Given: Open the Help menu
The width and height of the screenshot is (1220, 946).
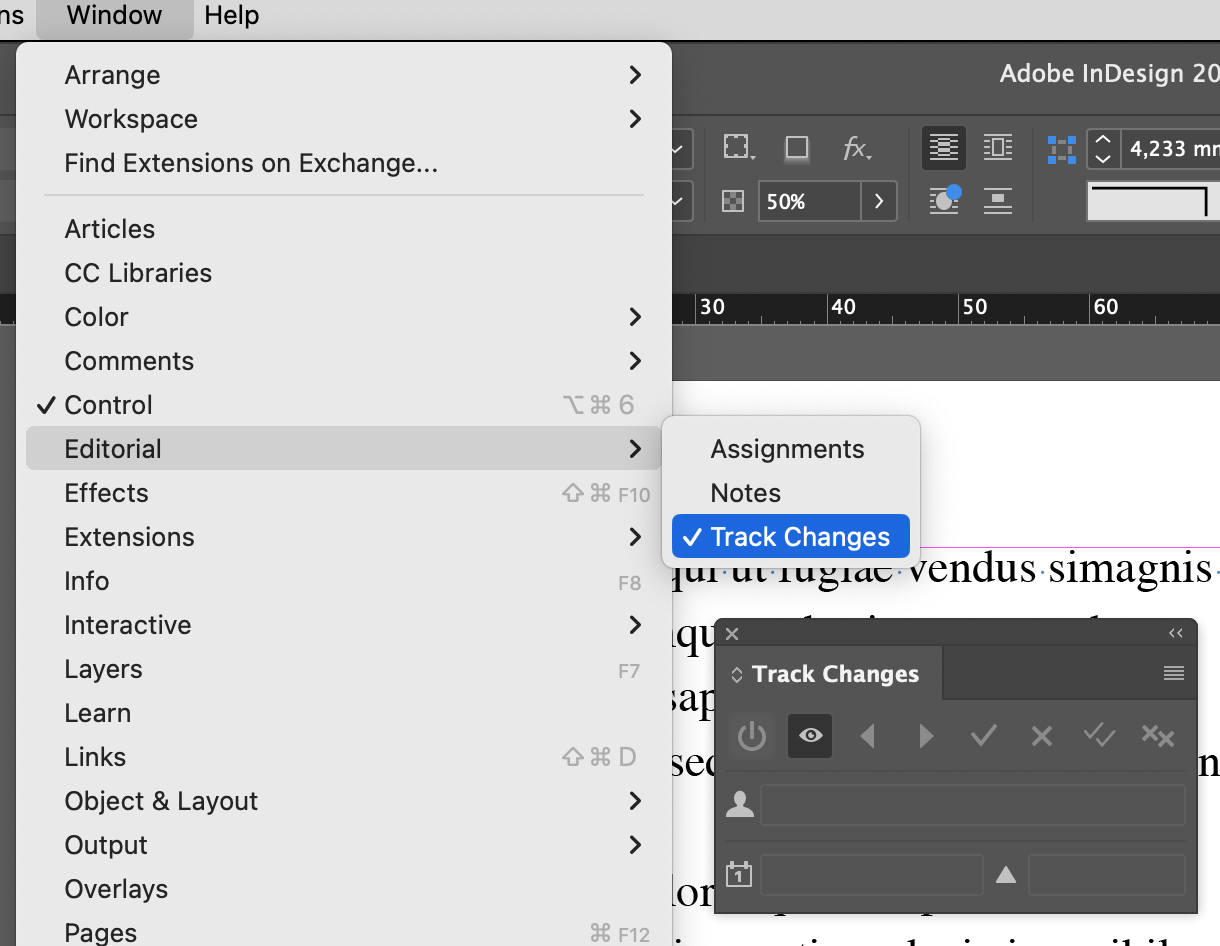Looking at the screenshot, I should [x=231, y=15].
